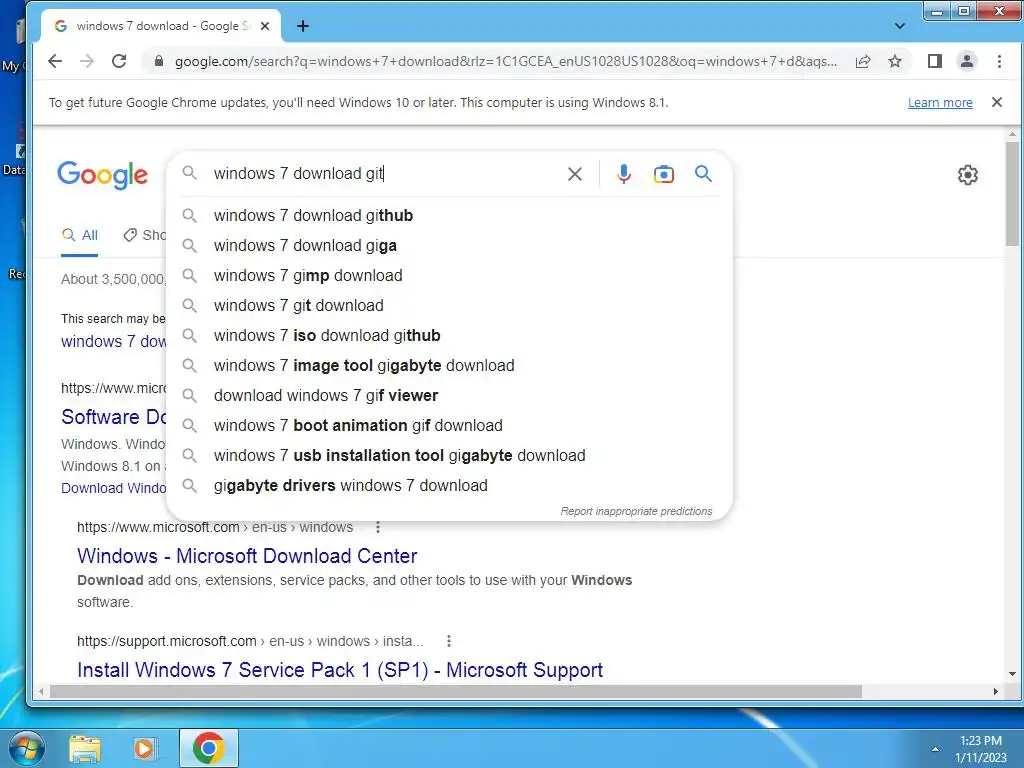The image size is (1024, 768).
Task: Click the Google search input field
Action: pyautogui.click(x=385, y=174)
